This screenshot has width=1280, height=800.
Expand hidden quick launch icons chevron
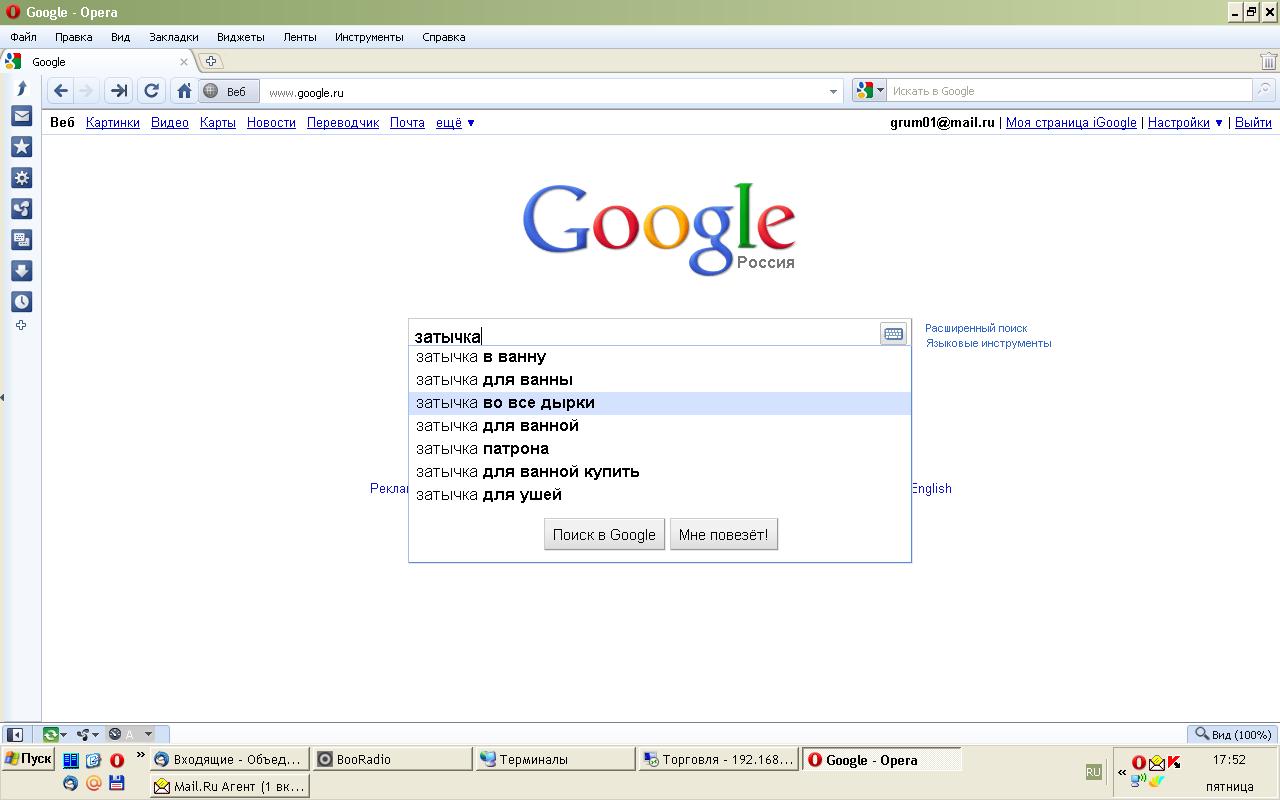[140, 754]
